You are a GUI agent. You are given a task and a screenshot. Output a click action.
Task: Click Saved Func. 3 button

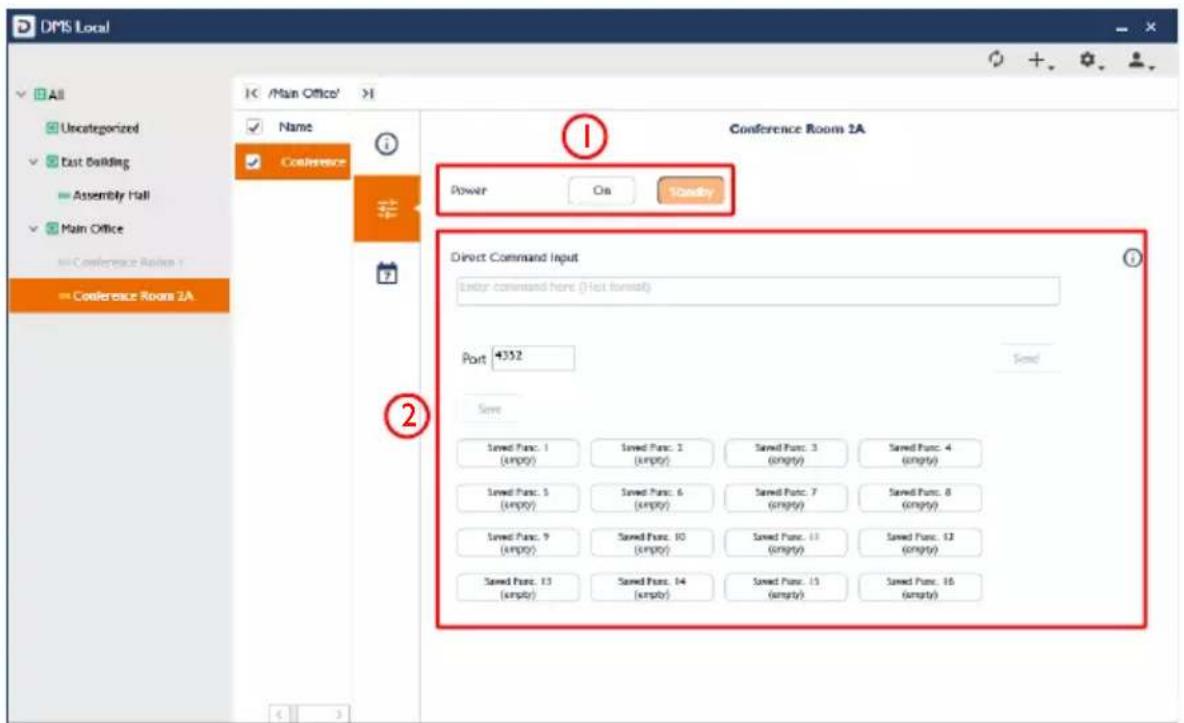pyautogui.click(x=786, y=453)
